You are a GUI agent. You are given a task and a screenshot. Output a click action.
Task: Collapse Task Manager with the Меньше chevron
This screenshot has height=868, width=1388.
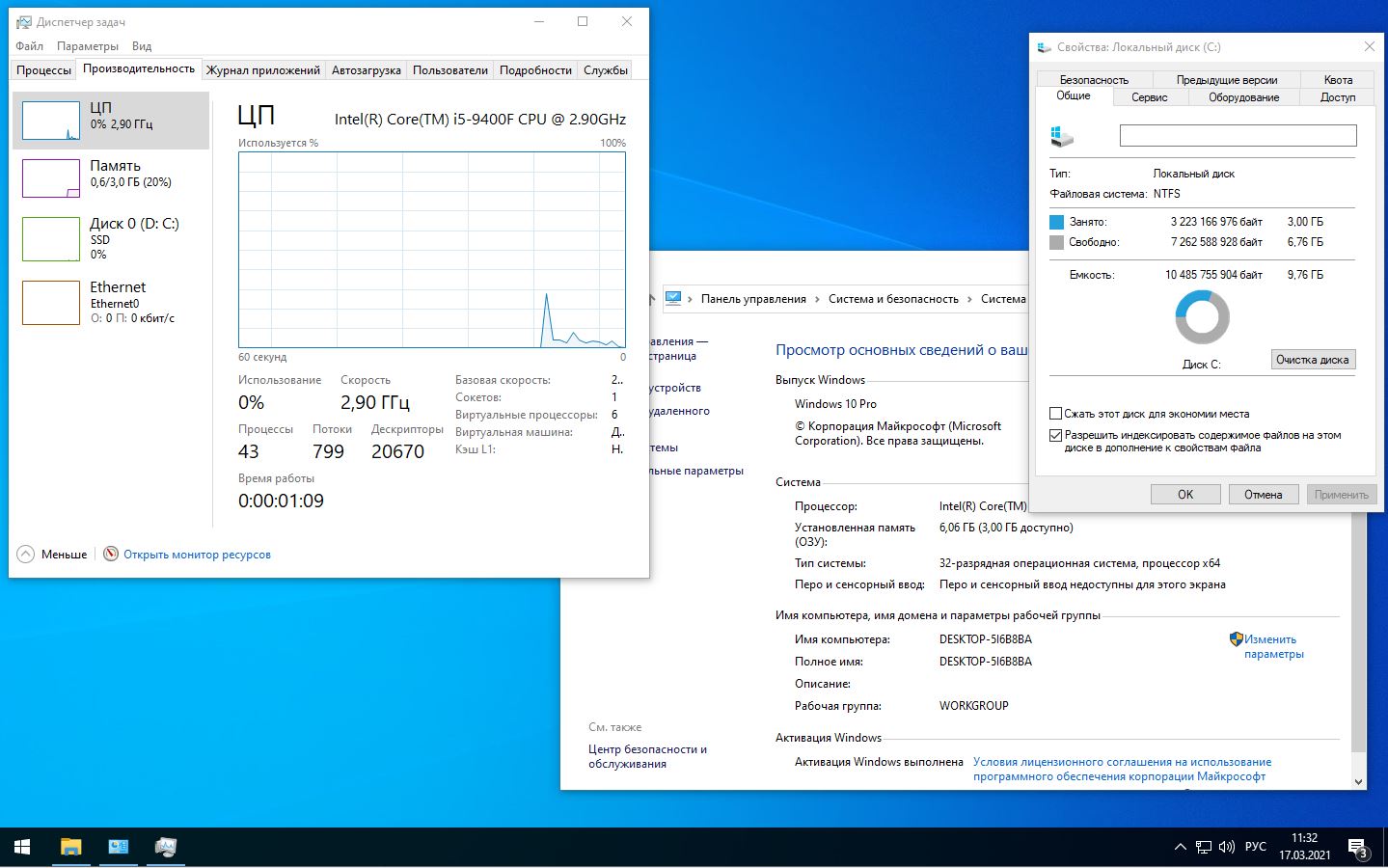(26, 555)
